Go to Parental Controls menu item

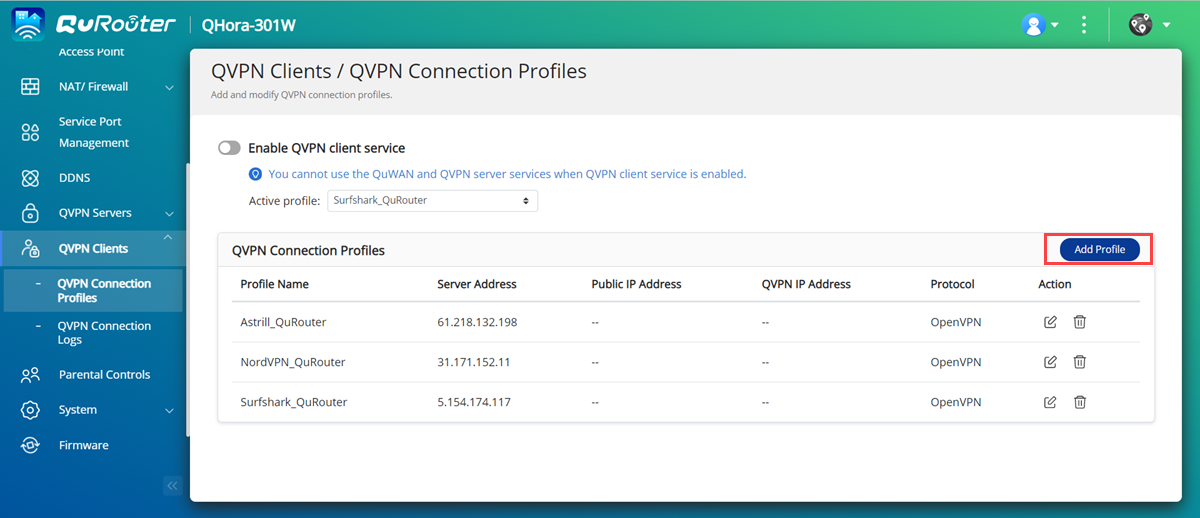point(104,375)
